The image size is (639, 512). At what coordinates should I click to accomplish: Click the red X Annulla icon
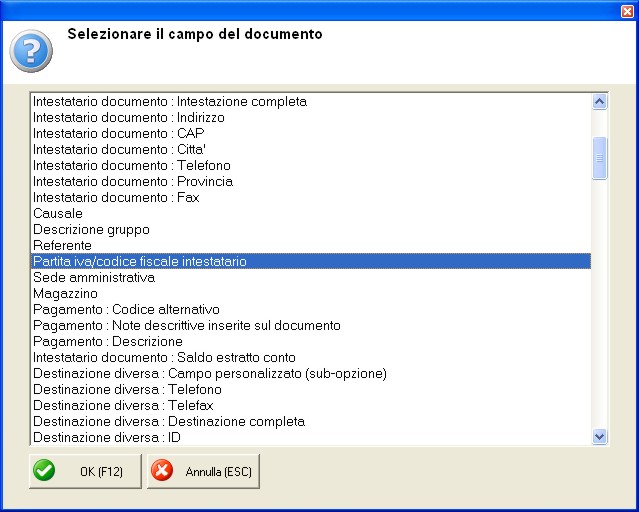coord(162,470)
